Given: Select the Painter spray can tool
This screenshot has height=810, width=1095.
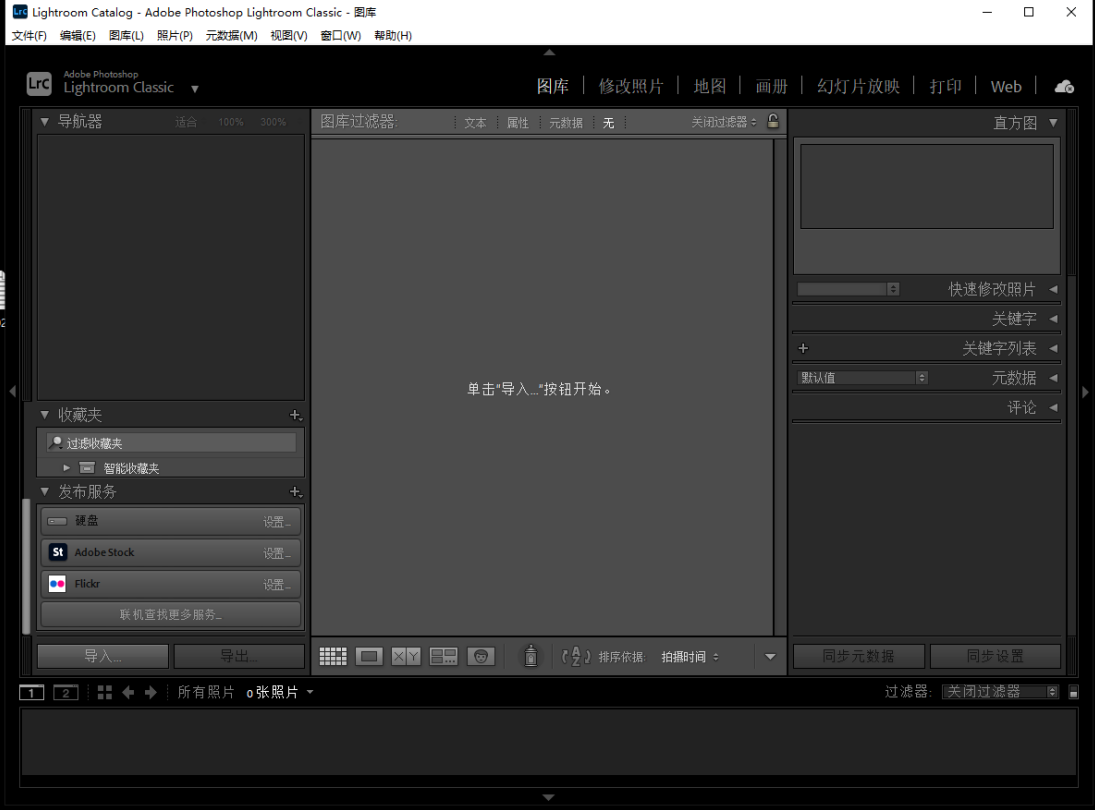Looking at the screenshot, I should (531, 656).
